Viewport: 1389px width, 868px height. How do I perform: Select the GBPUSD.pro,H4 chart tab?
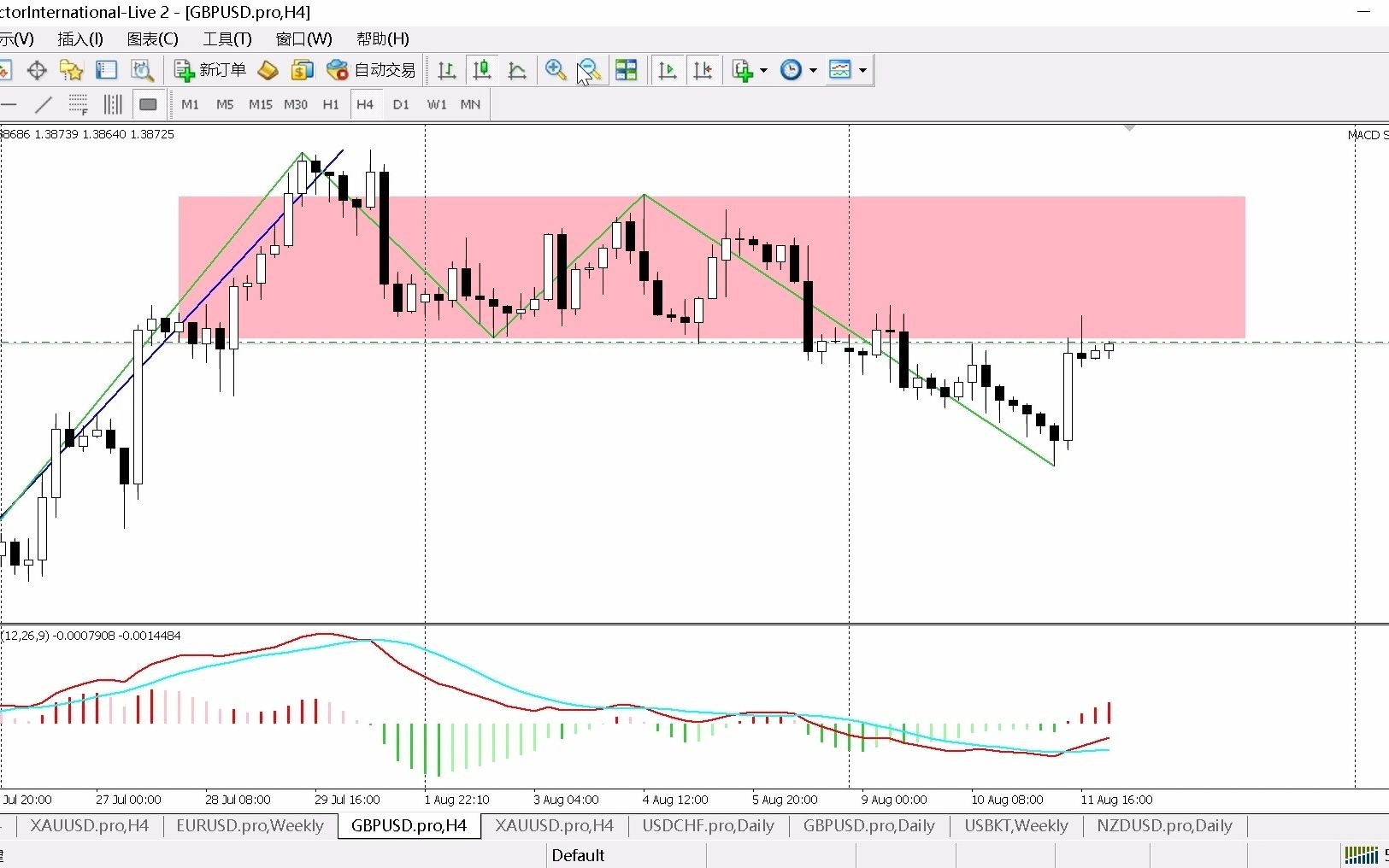tap(409, 825)
